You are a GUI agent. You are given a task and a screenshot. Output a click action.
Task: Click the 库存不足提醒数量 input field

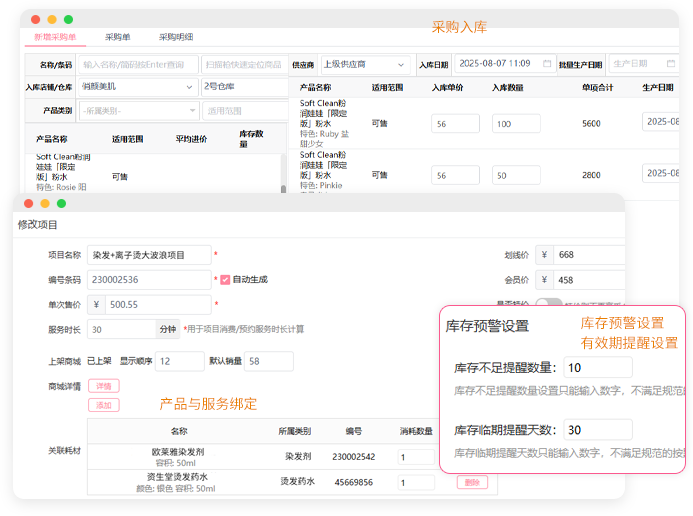598,368
